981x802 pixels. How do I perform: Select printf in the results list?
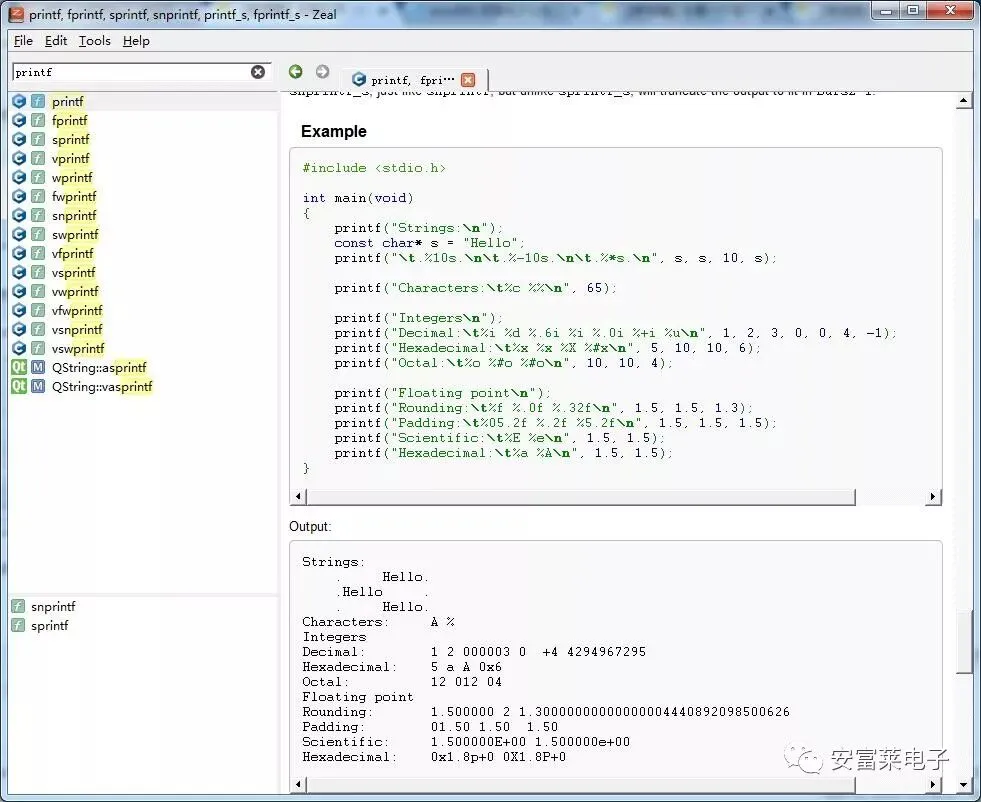pos(68,101)
